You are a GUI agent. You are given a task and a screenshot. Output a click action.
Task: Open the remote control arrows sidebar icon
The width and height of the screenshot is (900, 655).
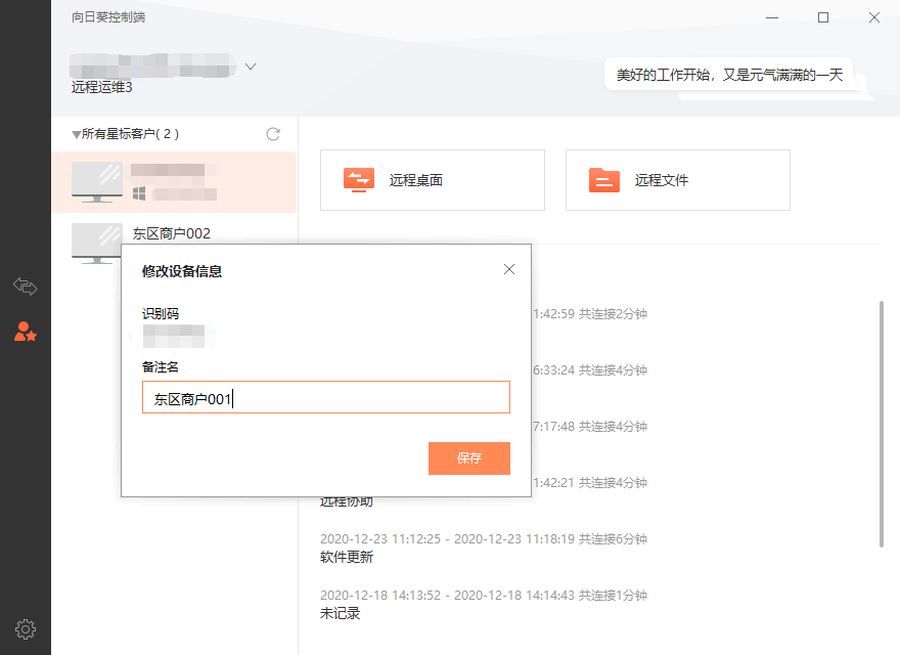pos(25,285)
